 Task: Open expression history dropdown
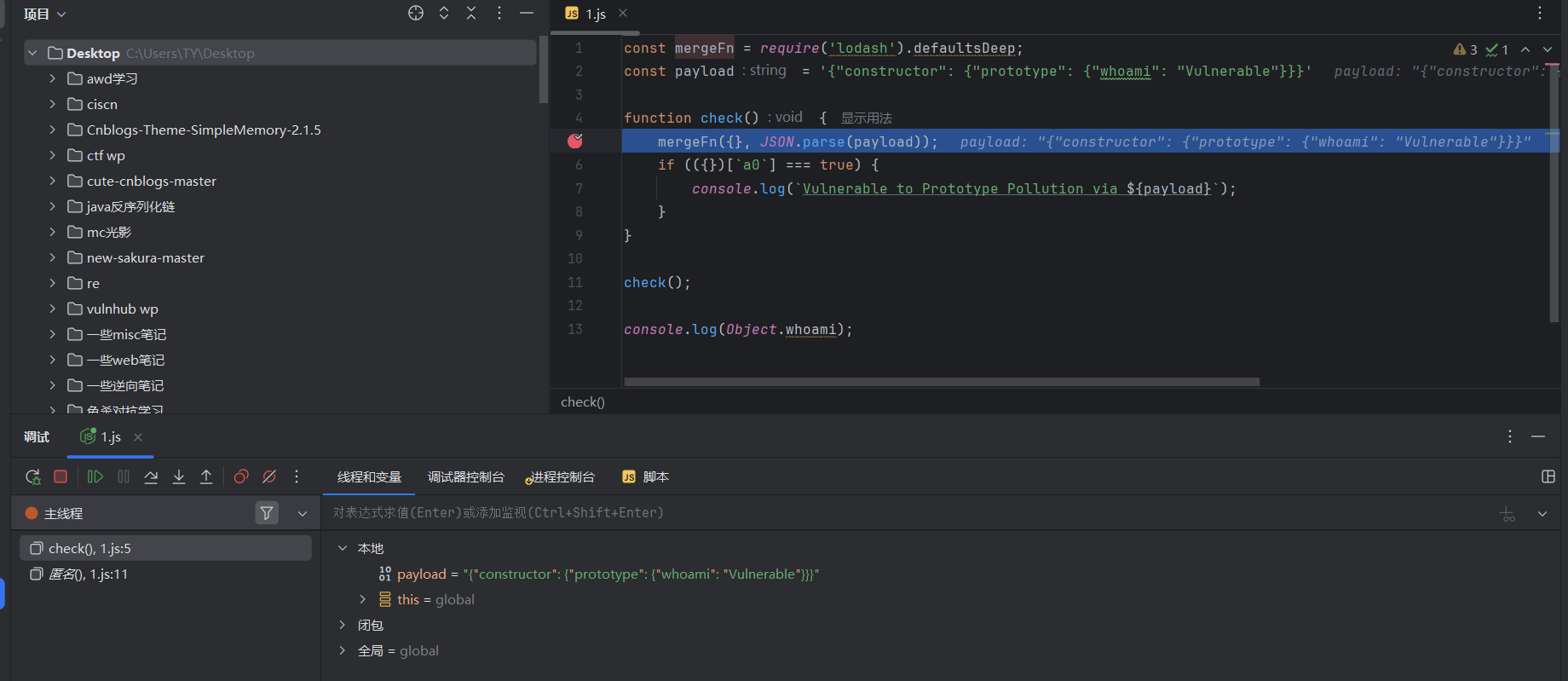(1542, 513)
